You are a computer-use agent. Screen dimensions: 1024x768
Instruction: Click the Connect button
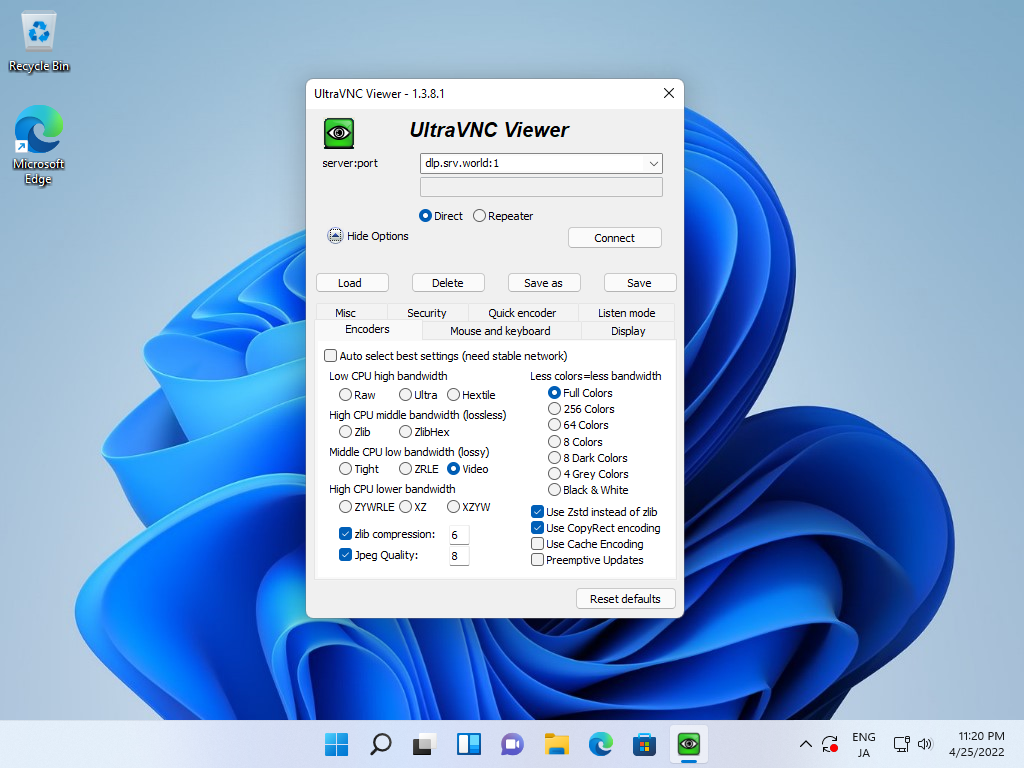pyautogui.click(x=614, y=237)
